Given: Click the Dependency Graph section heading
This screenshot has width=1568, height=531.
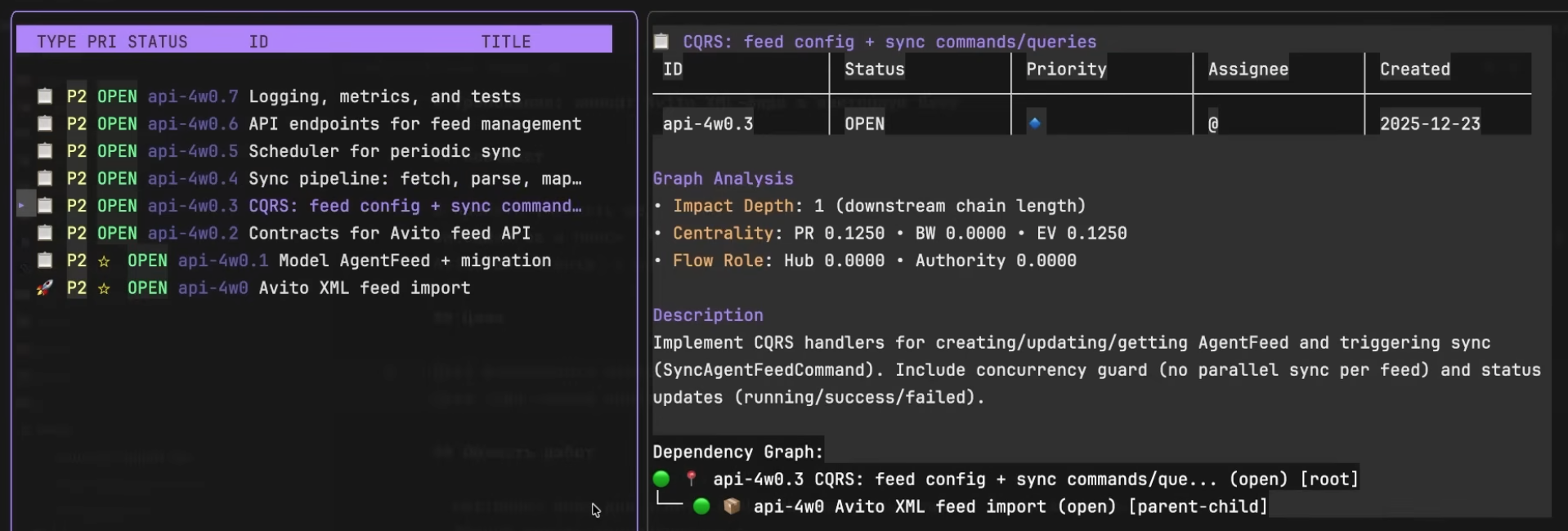Looking at the screenshot, I should point(737,452).
